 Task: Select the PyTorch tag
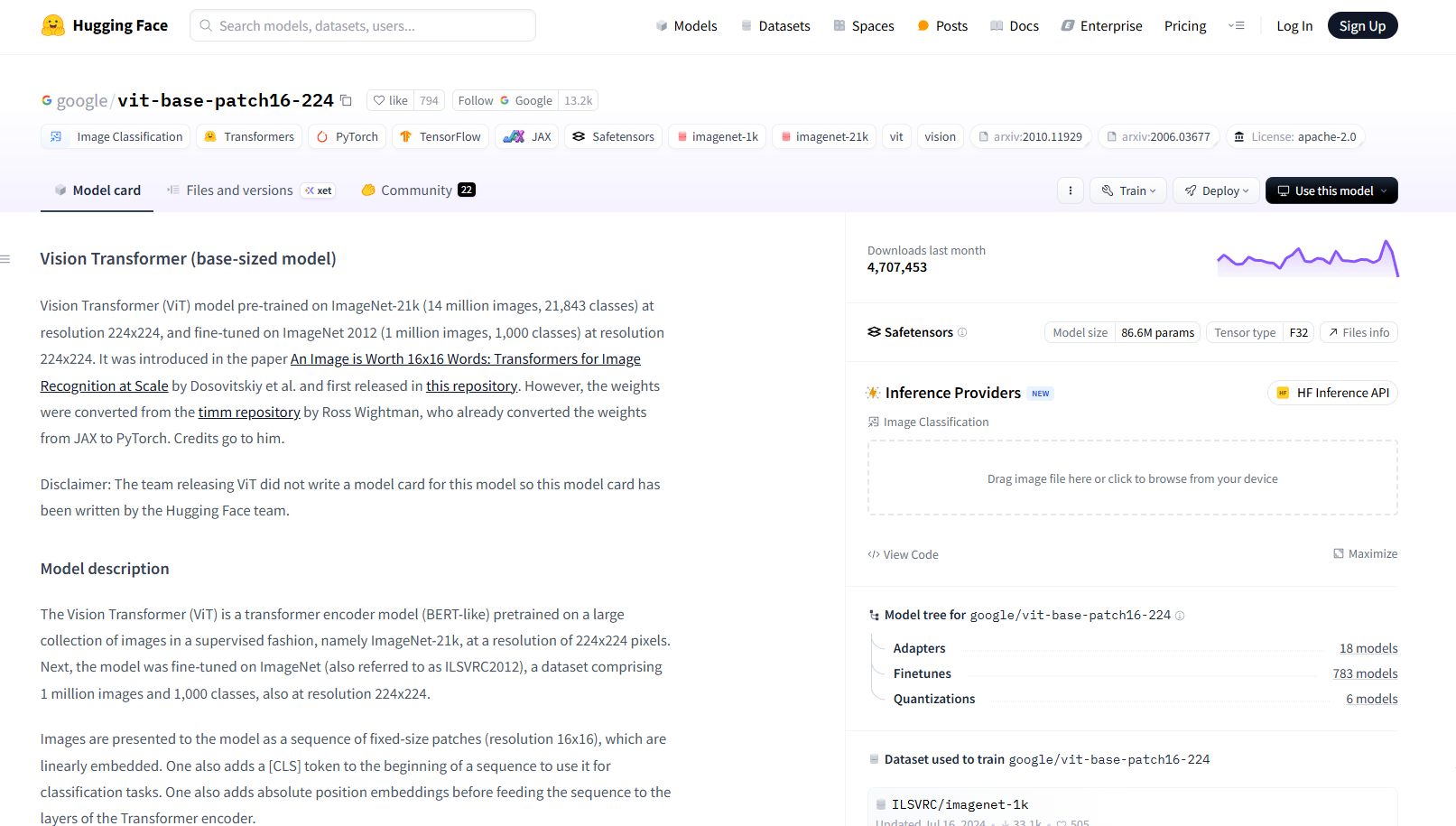pos(348,136)
